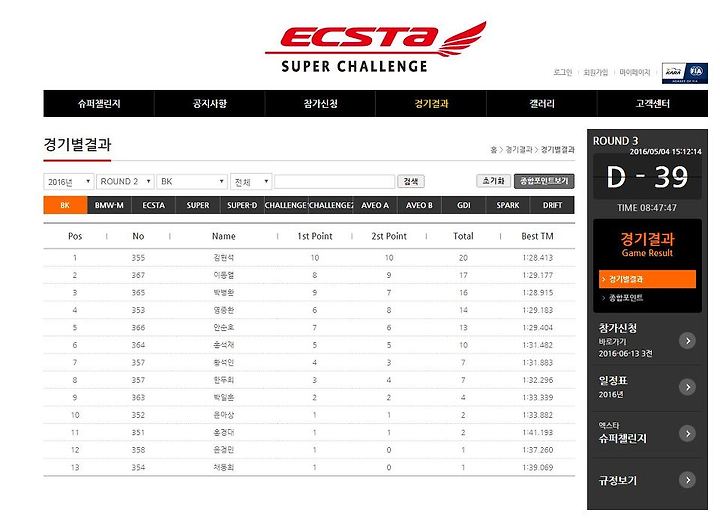The height and width of the screenshot is (528, 720).
Task: Click the KARA FIA badge icon
Action: (x=684, y=73)
